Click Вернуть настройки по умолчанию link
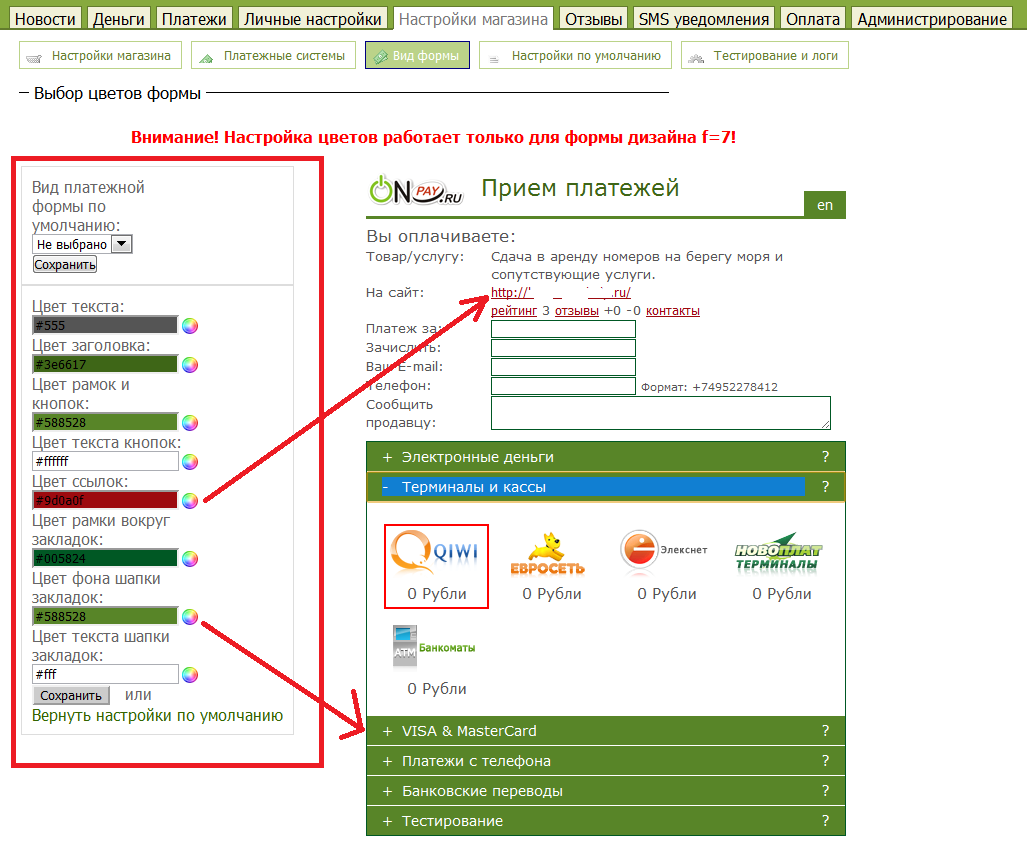 (157, 716)
